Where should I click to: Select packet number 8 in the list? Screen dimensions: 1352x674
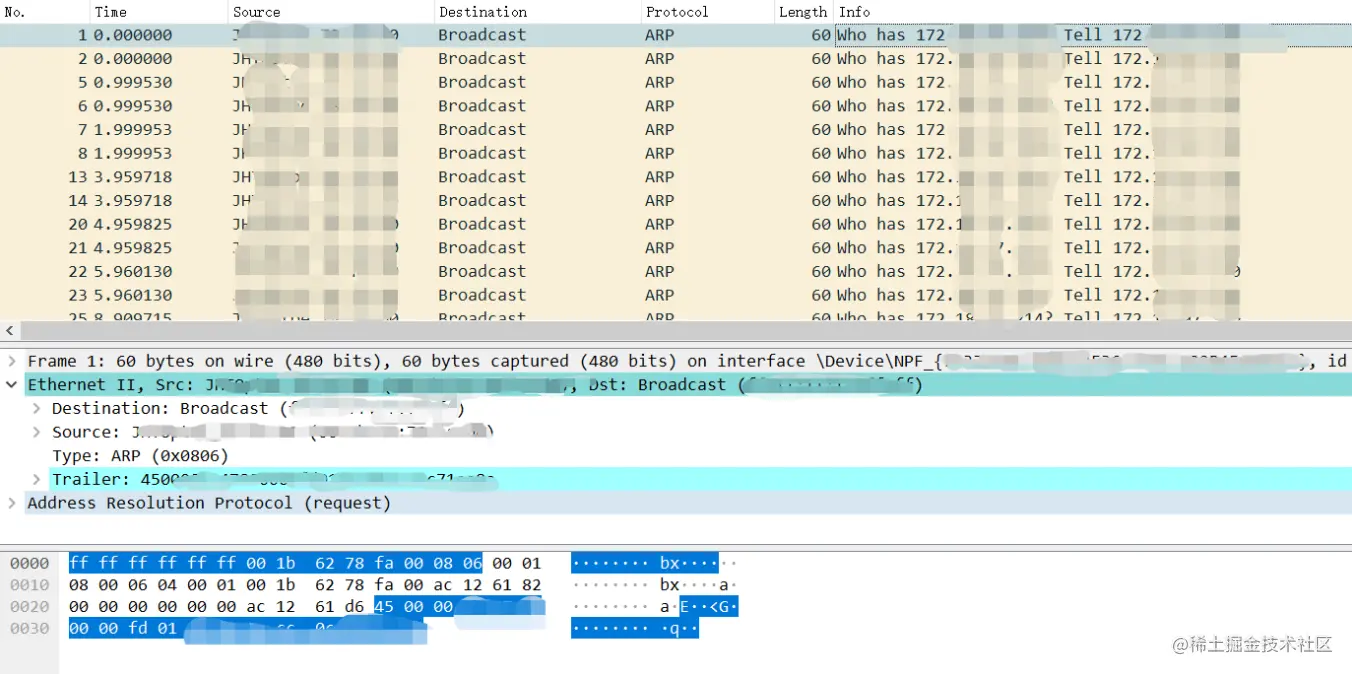(676, 153)
